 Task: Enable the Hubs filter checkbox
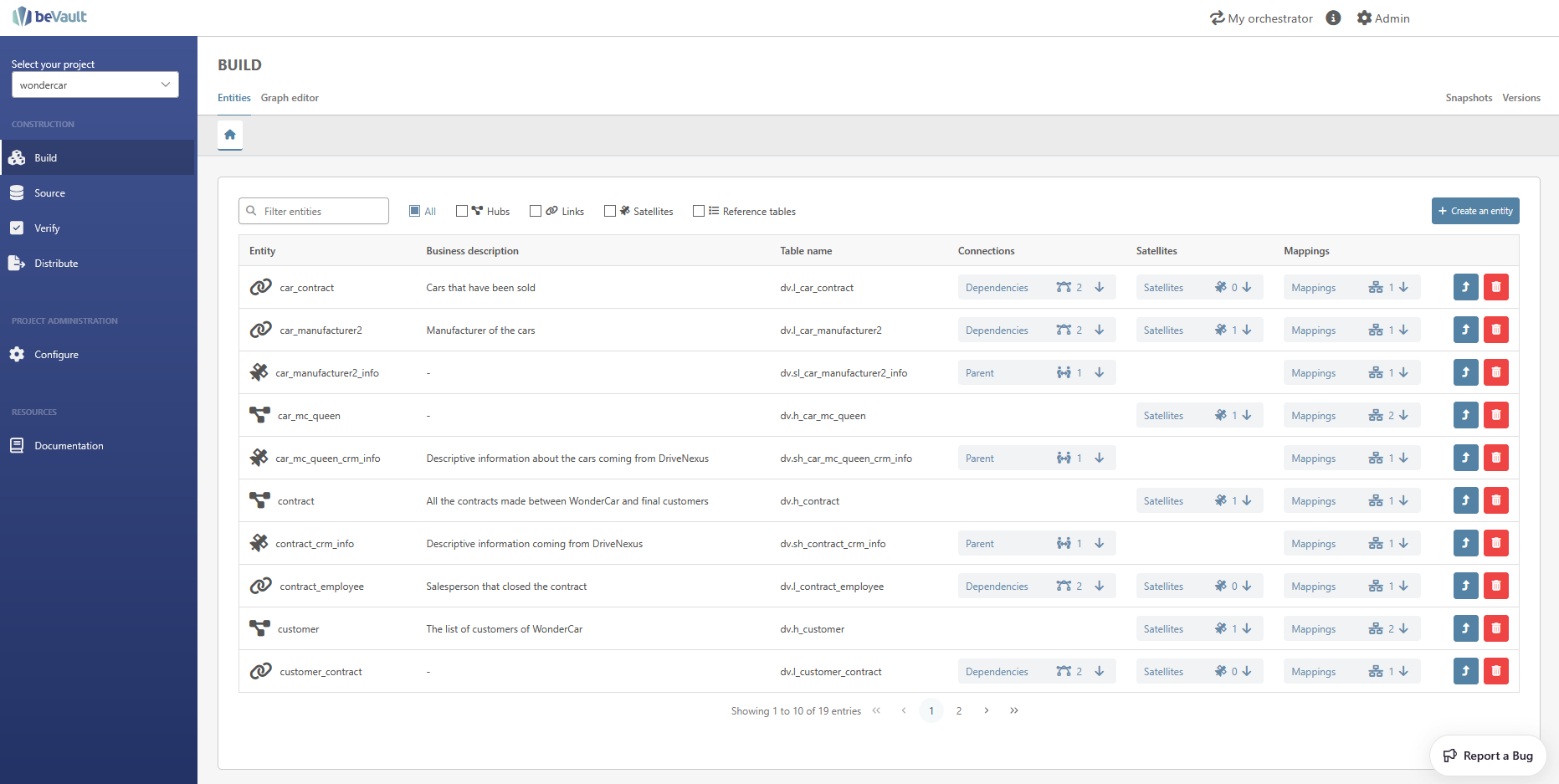(462, 211)
